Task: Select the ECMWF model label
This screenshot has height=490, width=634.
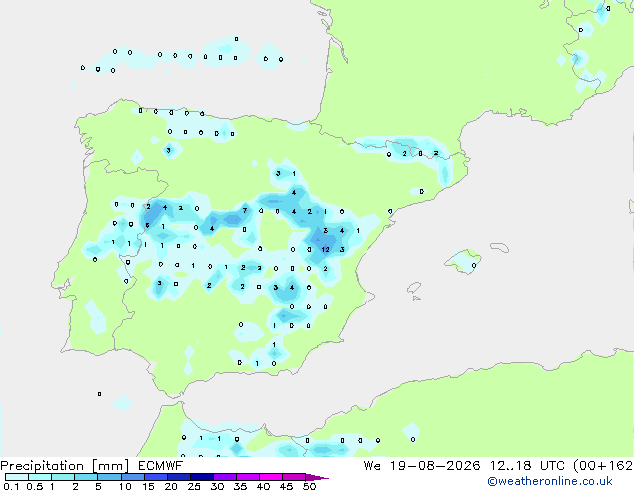Action: coord(161,466)
